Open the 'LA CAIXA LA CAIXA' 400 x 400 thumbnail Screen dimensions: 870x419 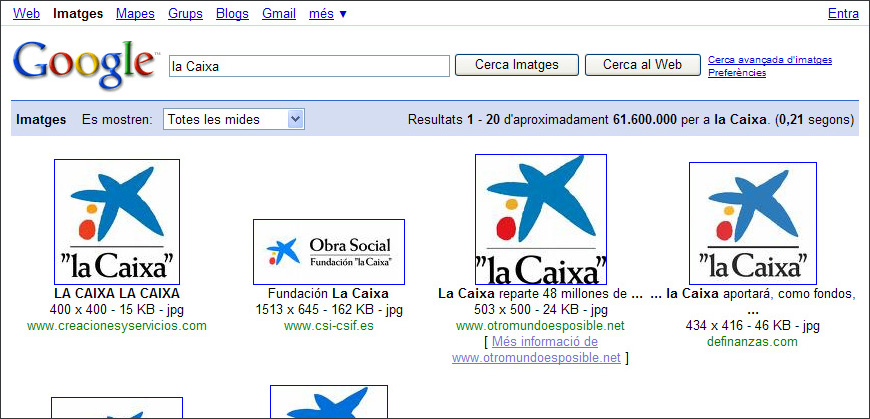click(117, 221)
